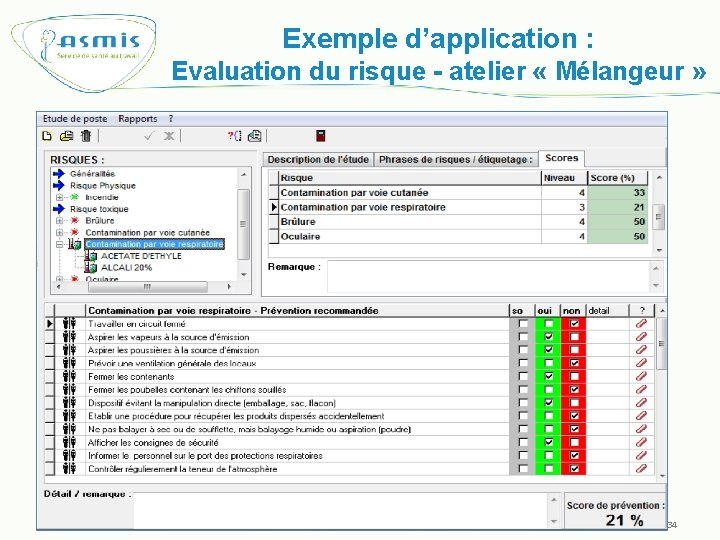This screenshot has height=540, width=720.
Task: Click the green star icon beside Incendie
Action: point(74,197)
